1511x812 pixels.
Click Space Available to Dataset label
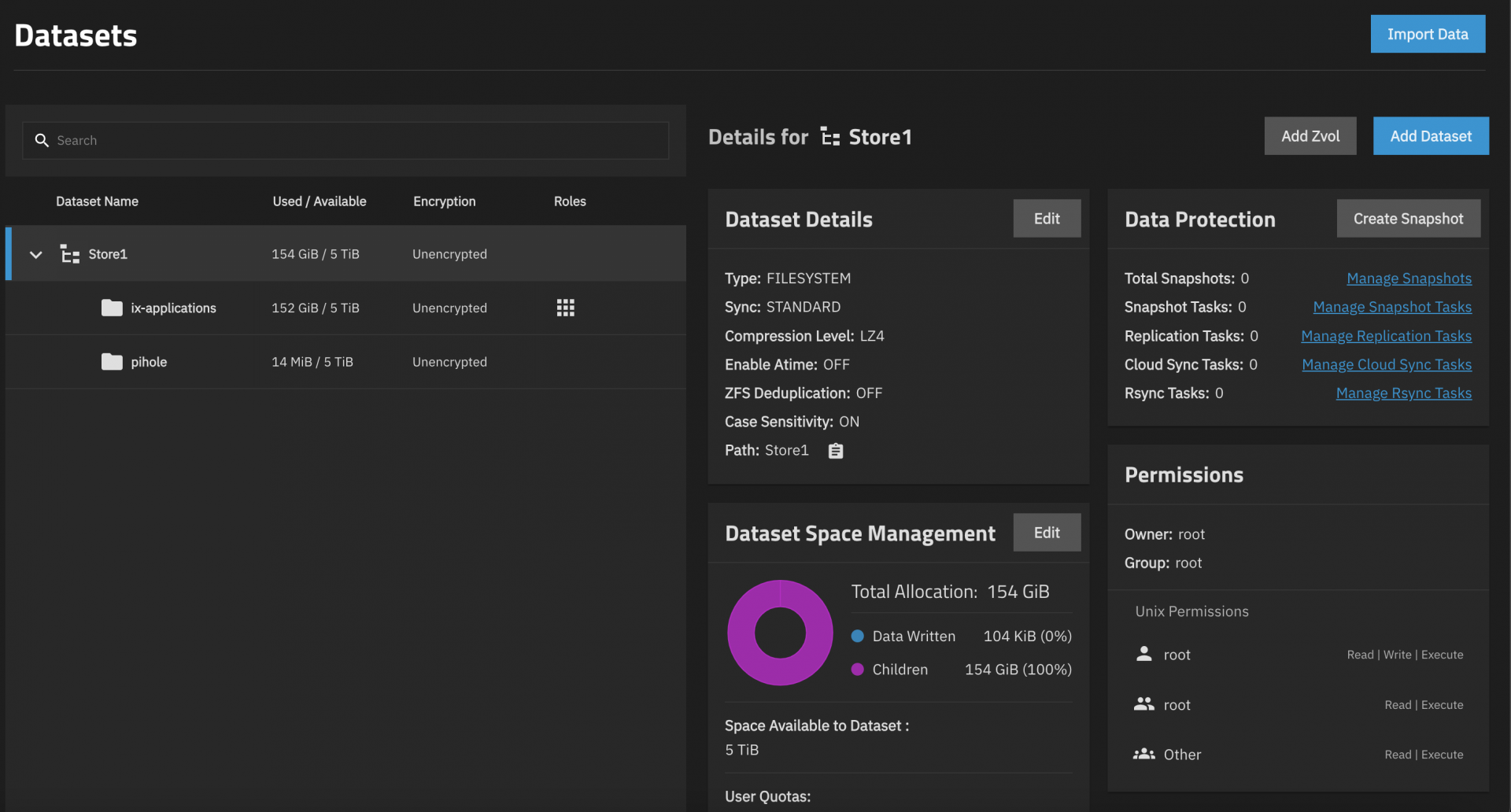tap(817, 725)
